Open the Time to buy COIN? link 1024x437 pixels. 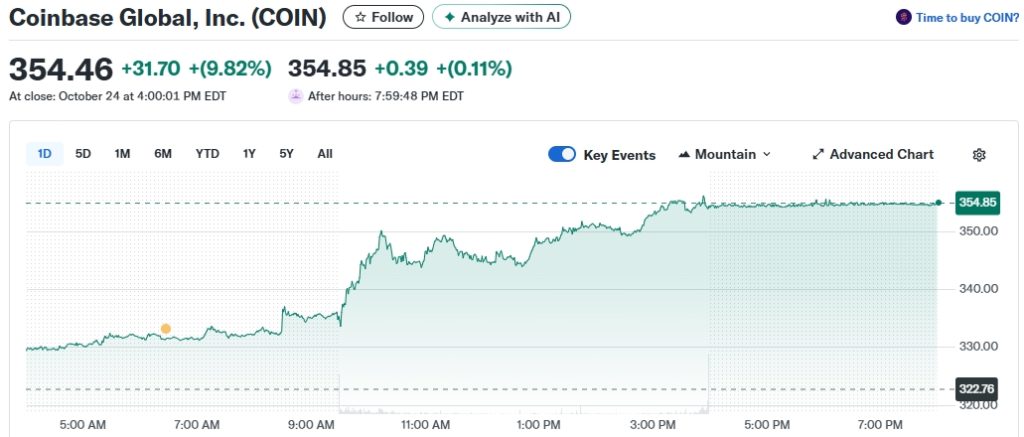957,17
